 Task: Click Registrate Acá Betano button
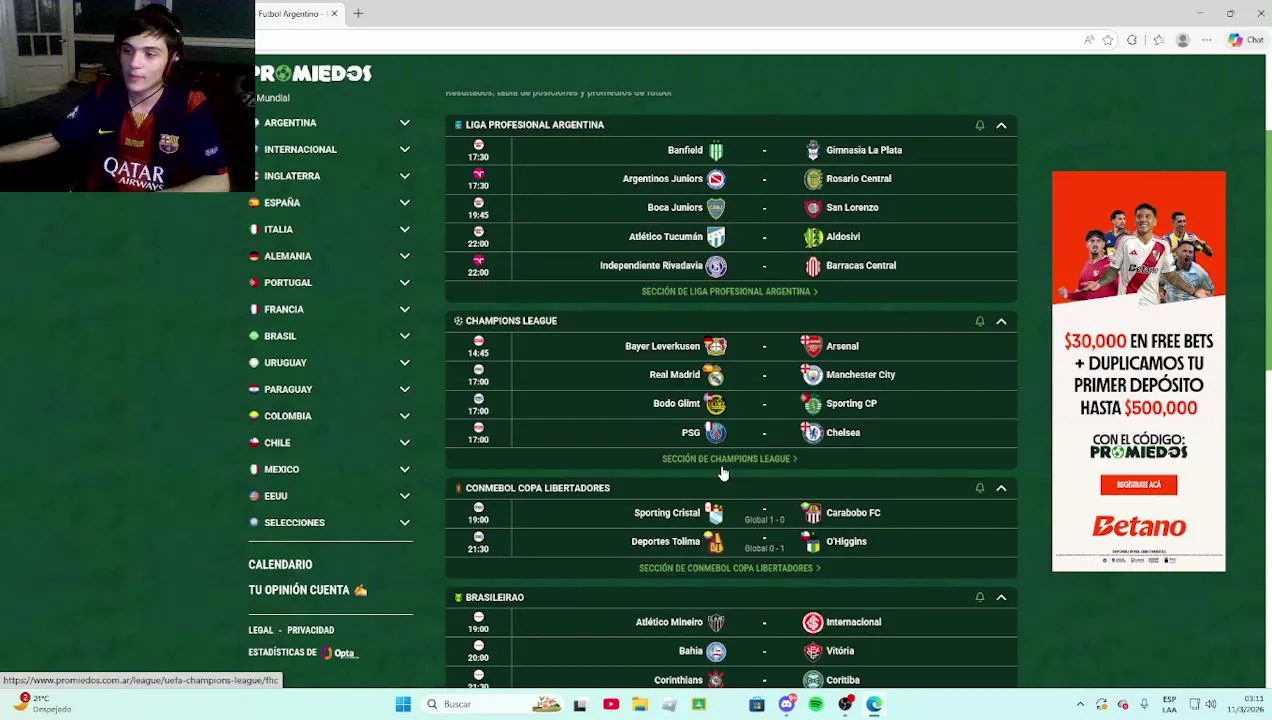click(x=1138, y=485)
